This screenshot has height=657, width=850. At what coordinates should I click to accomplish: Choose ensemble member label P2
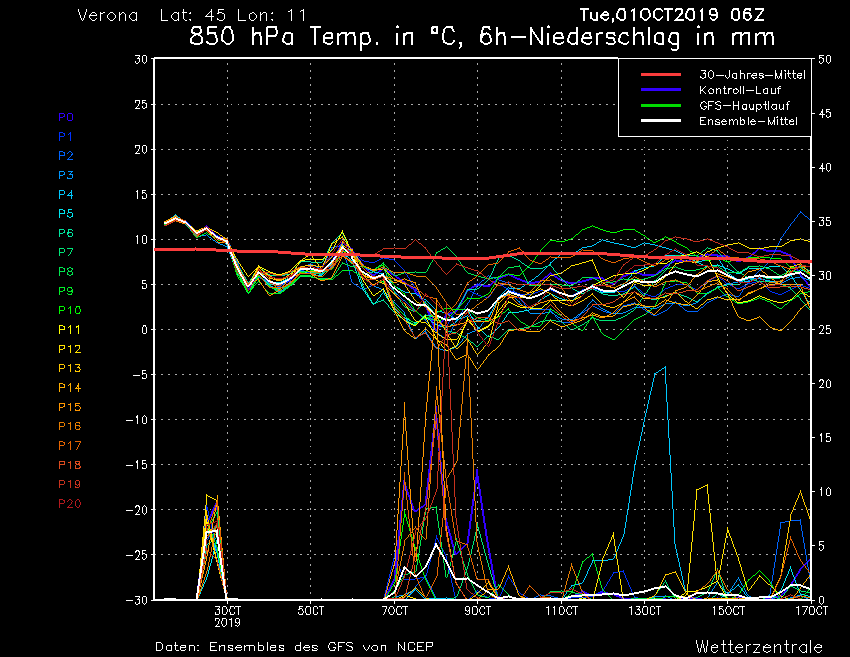[x=66, y=156]
